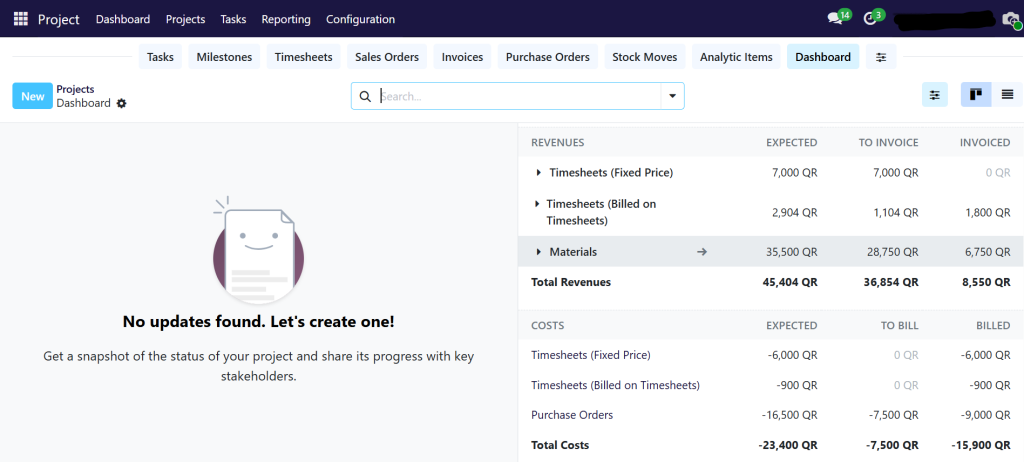Open the Tasks top menu

point(233,19)
